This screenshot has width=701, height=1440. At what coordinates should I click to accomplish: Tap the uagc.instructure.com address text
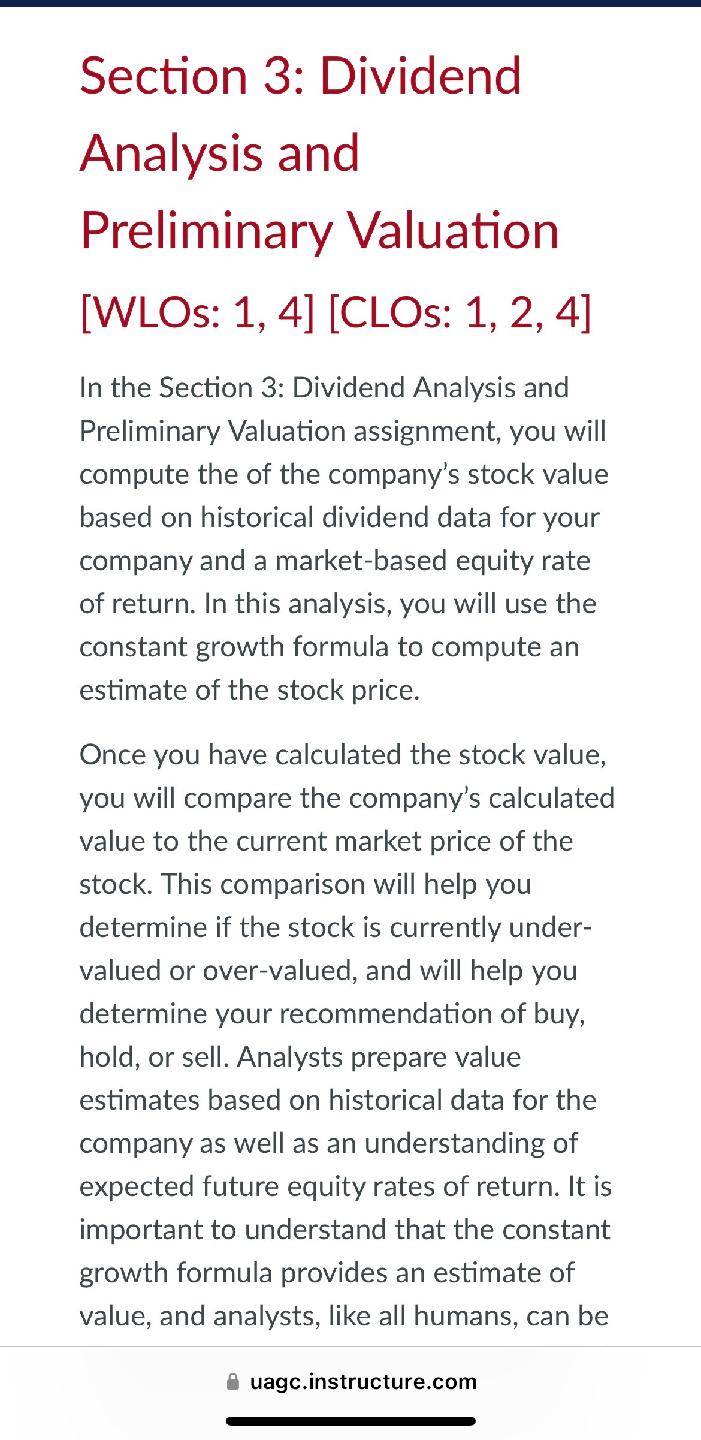pyautogui.click(x=363, y=1382)
